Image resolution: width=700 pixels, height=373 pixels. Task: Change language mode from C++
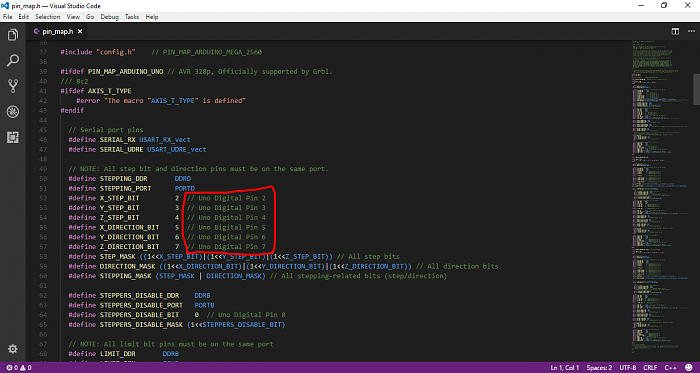pyautogui.click(x=671, y=368)
